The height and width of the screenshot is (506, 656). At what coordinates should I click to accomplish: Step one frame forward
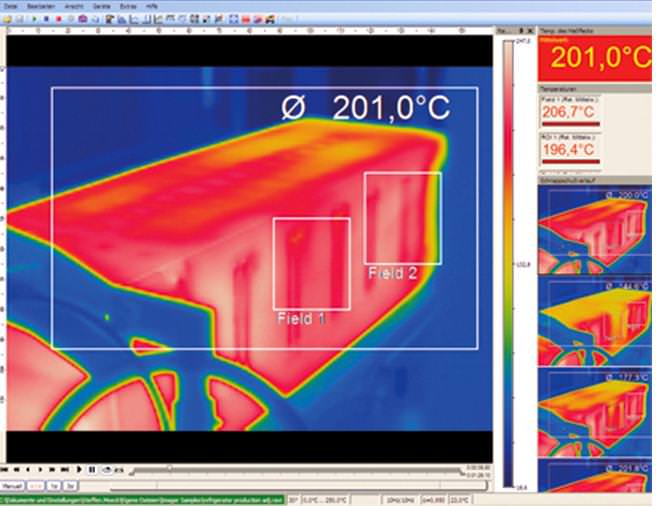point(40,470)
